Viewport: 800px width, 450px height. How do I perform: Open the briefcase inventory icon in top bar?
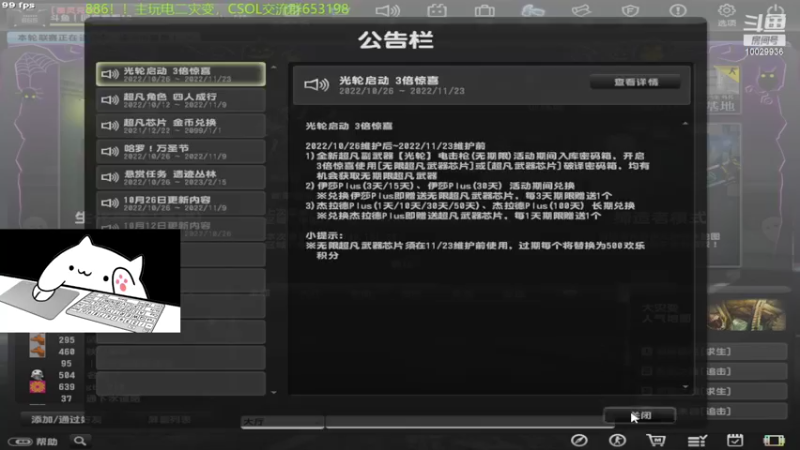tap(484, 10)
